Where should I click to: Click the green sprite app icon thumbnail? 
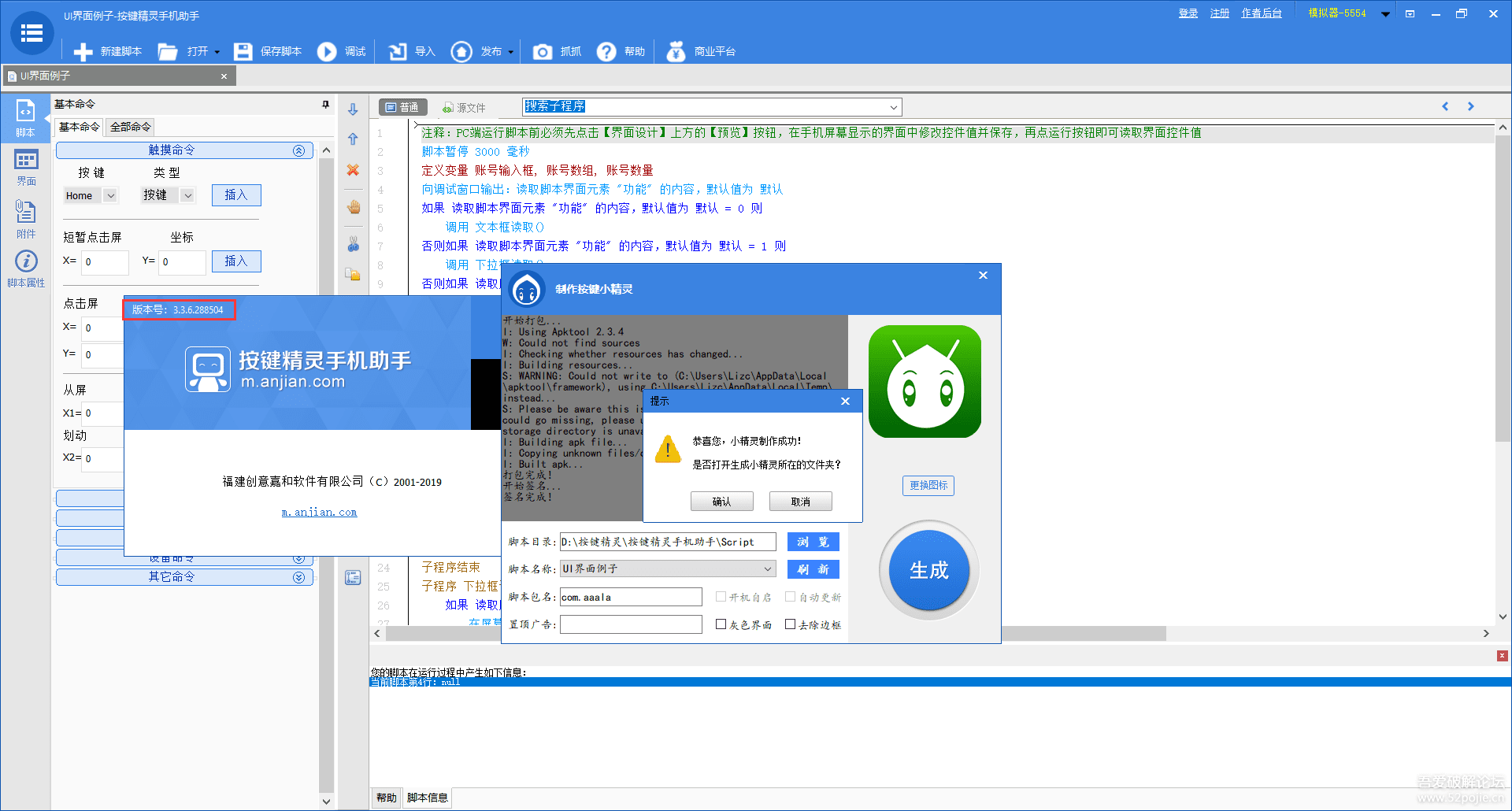click(925, 381)
